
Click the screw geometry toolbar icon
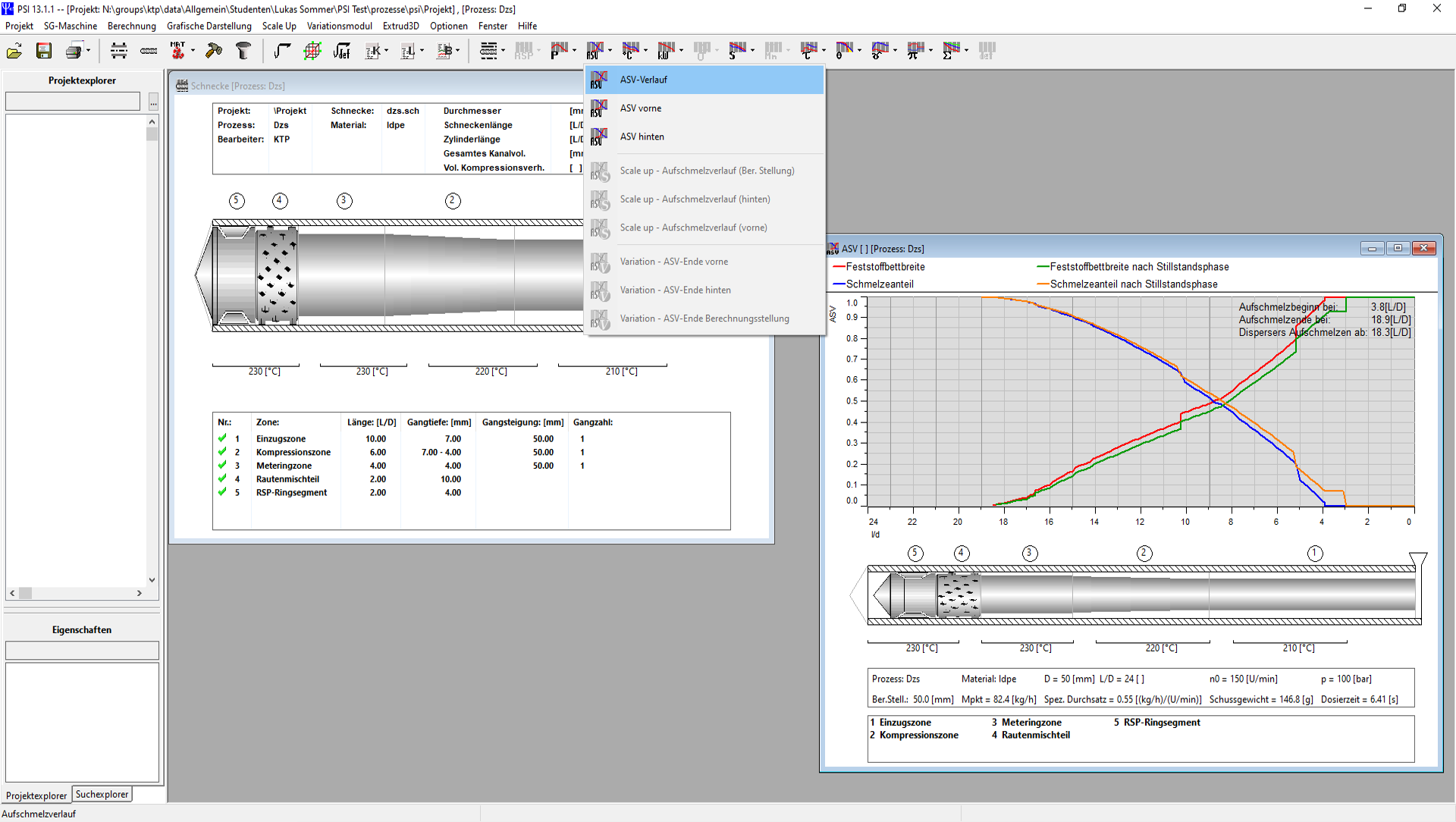click(149, 51)
